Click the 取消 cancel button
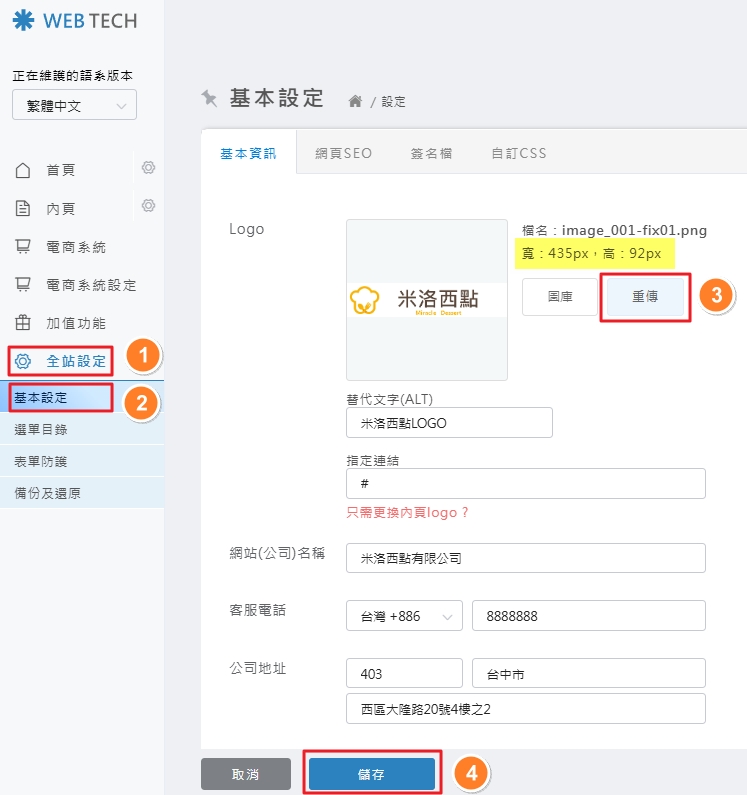The image size is (747, 795). (246, 774)
